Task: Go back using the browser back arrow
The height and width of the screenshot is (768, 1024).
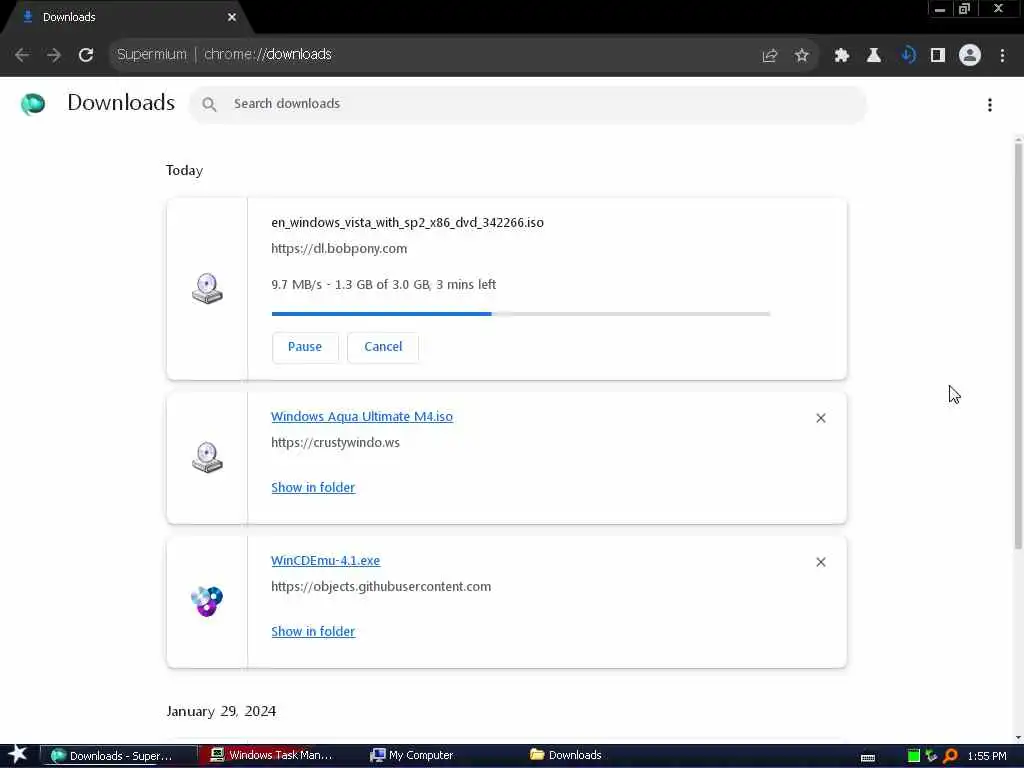Action: [x=22, y=55]
